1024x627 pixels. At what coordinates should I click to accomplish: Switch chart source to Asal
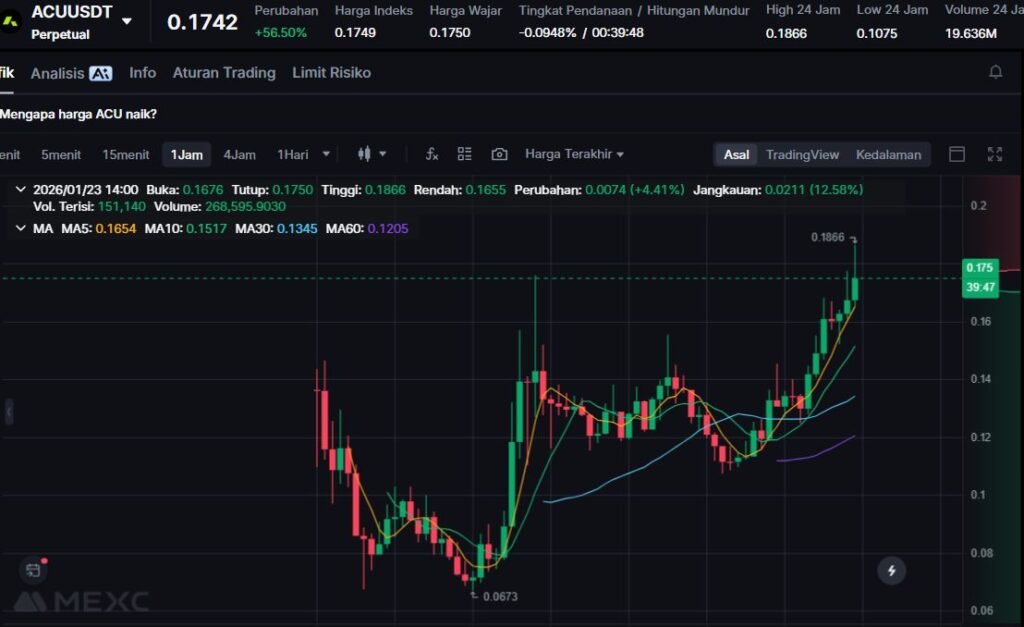click(736, 154)
